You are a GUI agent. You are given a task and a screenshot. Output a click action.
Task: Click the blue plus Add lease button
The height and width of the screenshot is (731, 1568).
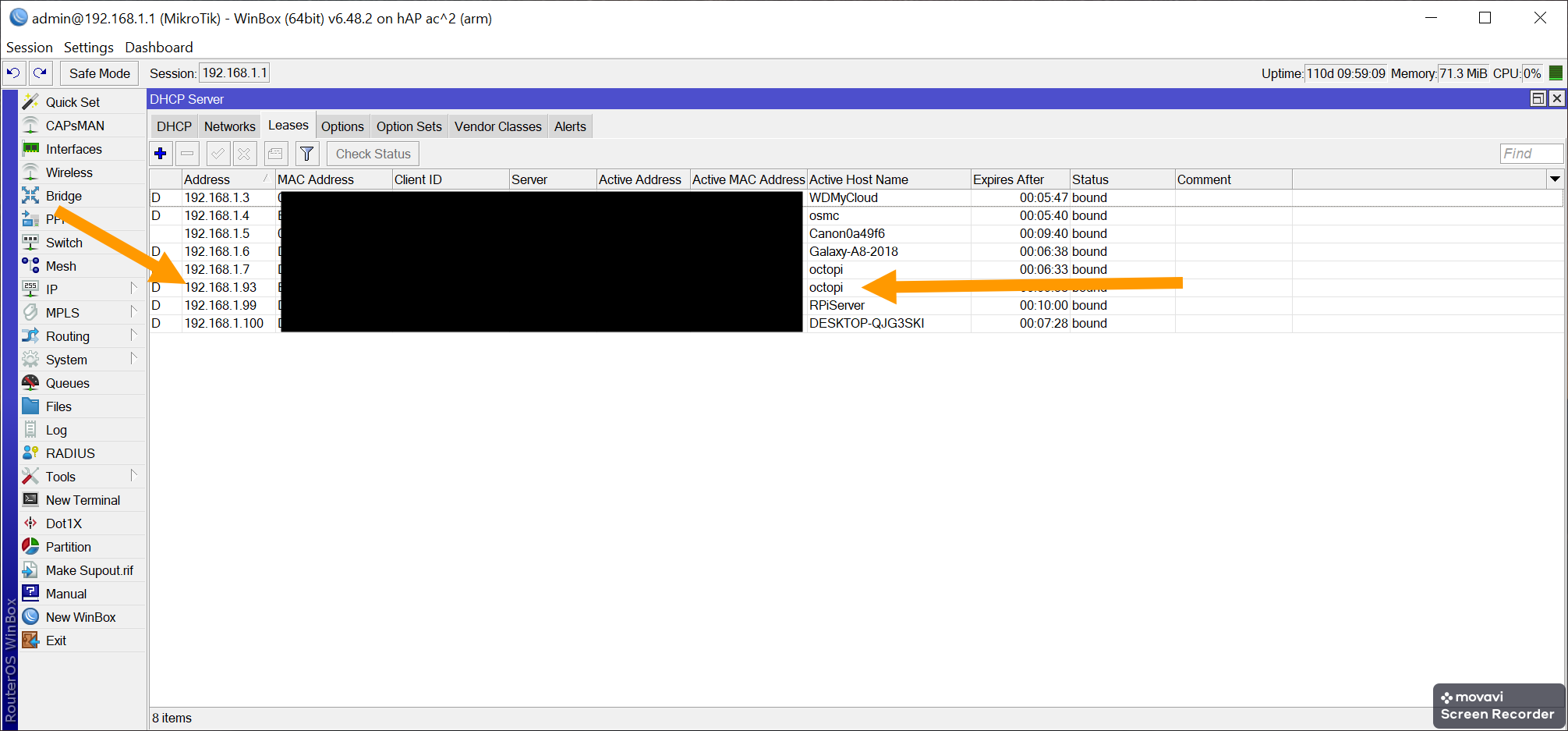tap(161, 154)
